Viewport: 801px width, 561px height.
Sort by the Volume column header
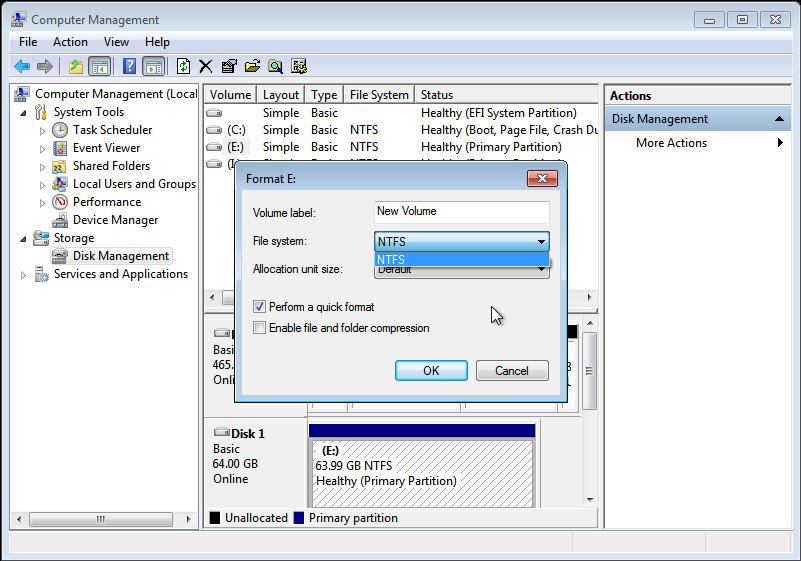(230, 95)
